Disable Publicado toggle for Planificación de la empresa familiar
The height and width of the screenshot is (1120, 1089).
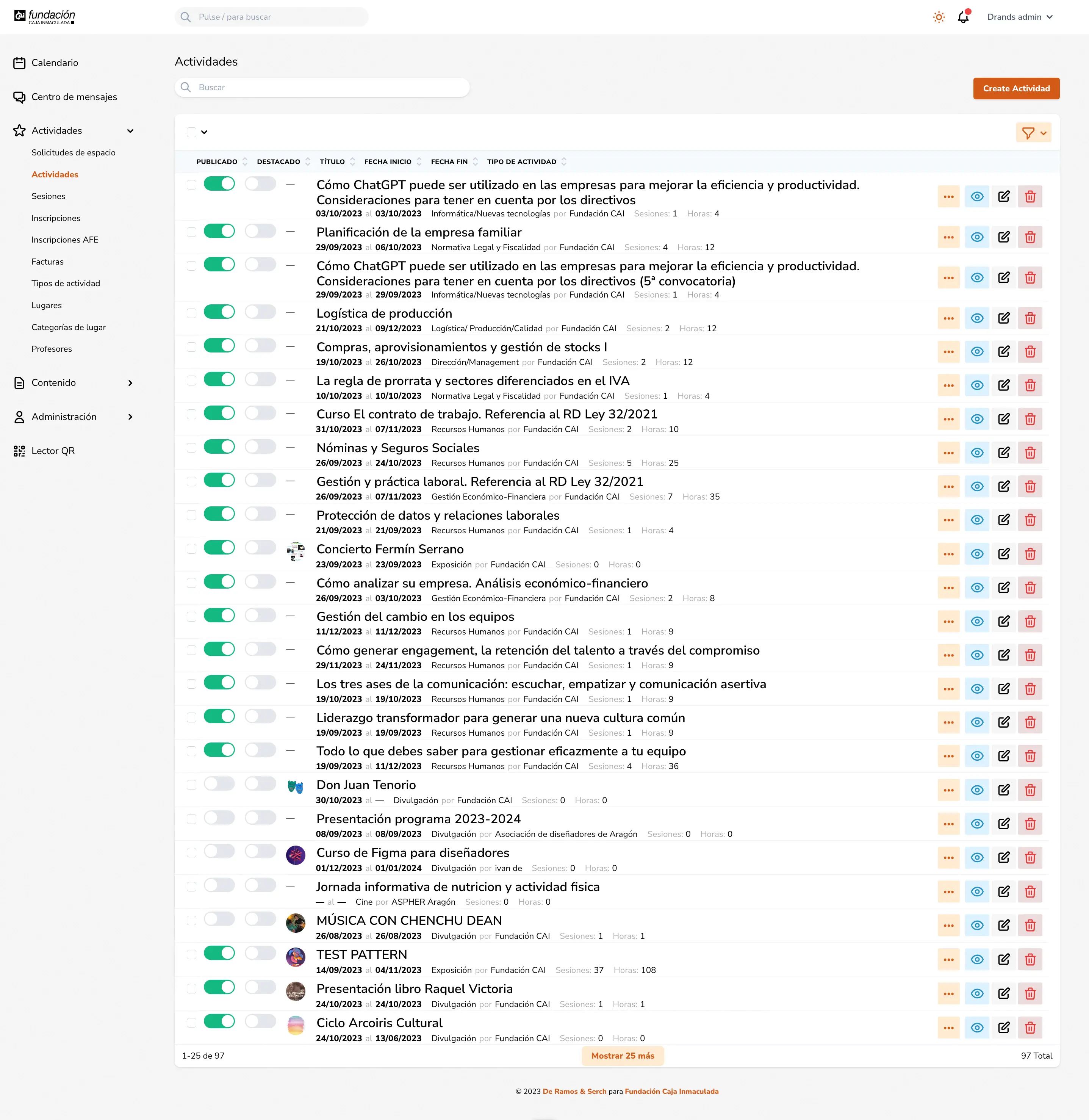219,231
